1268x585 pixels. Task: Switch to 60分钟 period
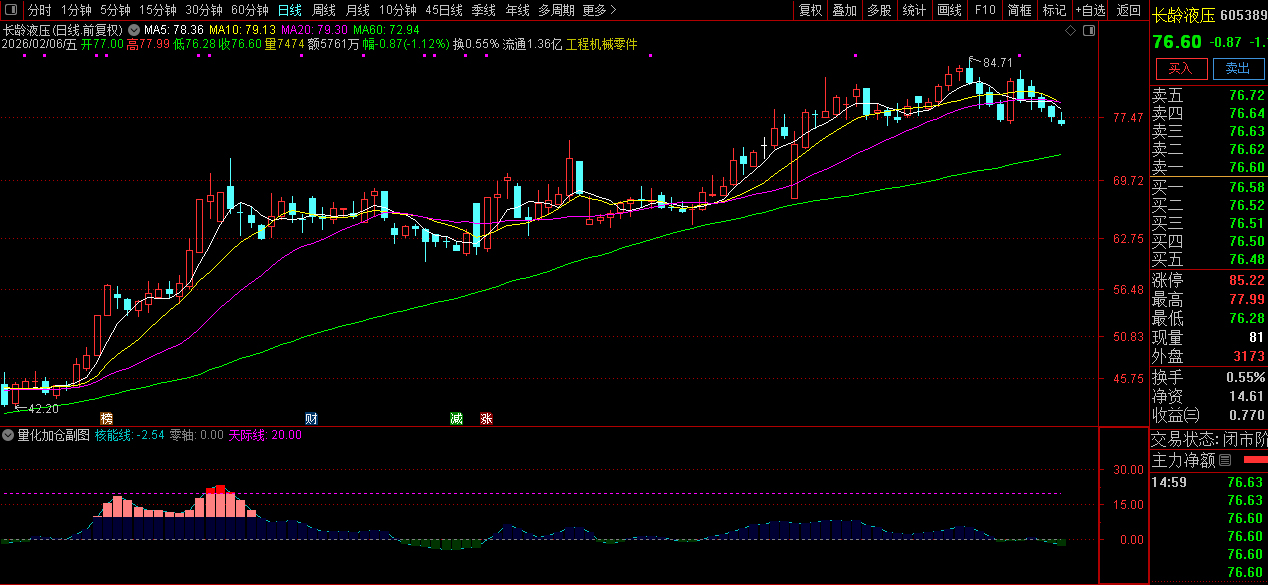250,10
